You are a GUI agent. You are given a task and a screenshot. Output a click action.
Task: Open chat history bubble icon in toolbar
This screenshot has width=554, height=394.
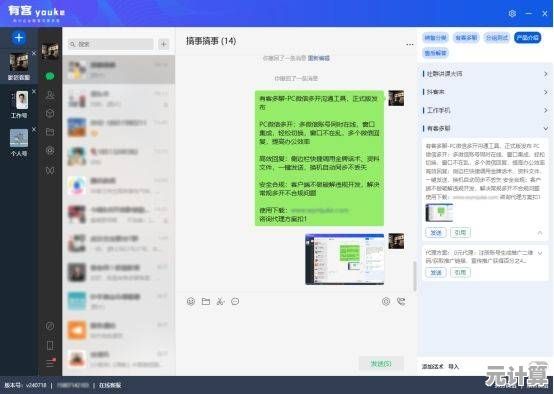(235, 301)
